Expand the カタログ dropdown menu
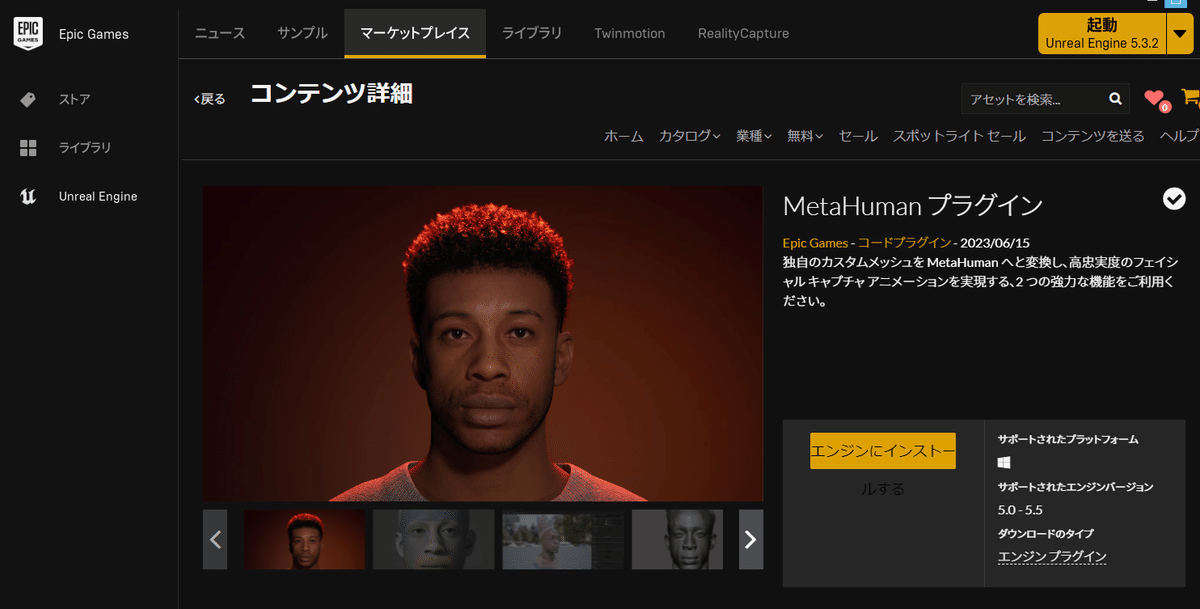Viewport: 1200px width, 609px height. [x=689, y=136]
